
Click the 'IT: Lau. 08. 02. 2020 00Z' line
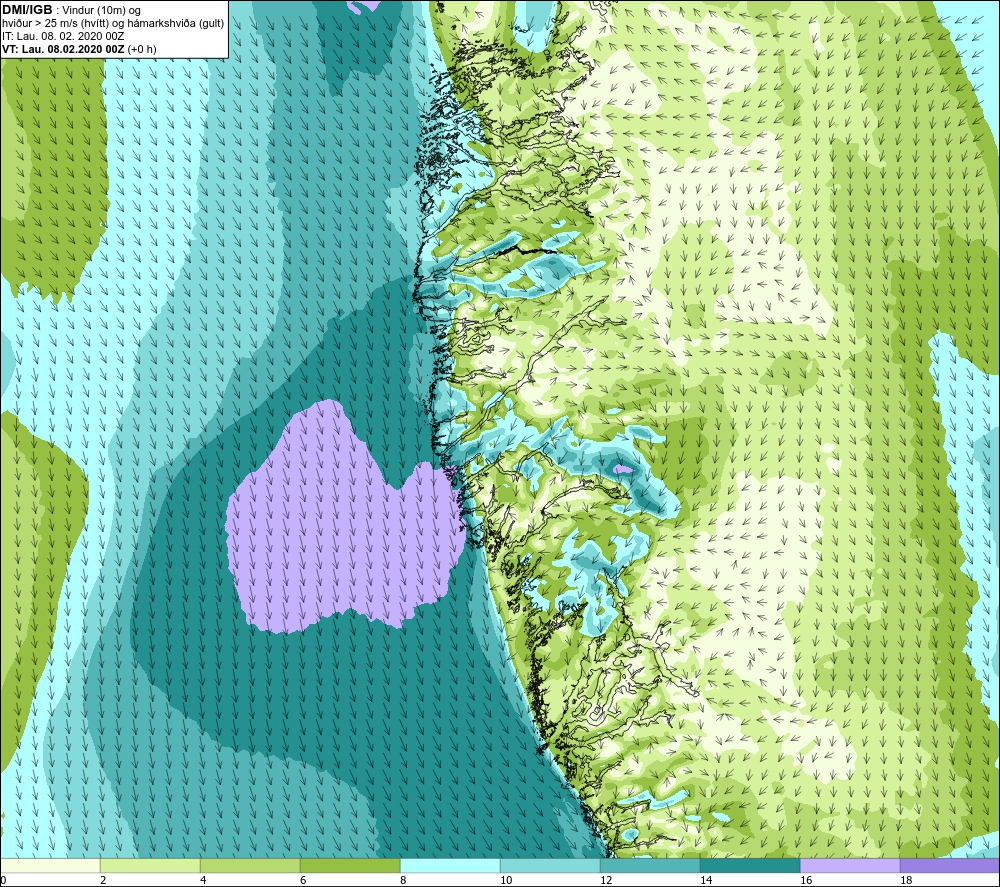pos(63,36)
